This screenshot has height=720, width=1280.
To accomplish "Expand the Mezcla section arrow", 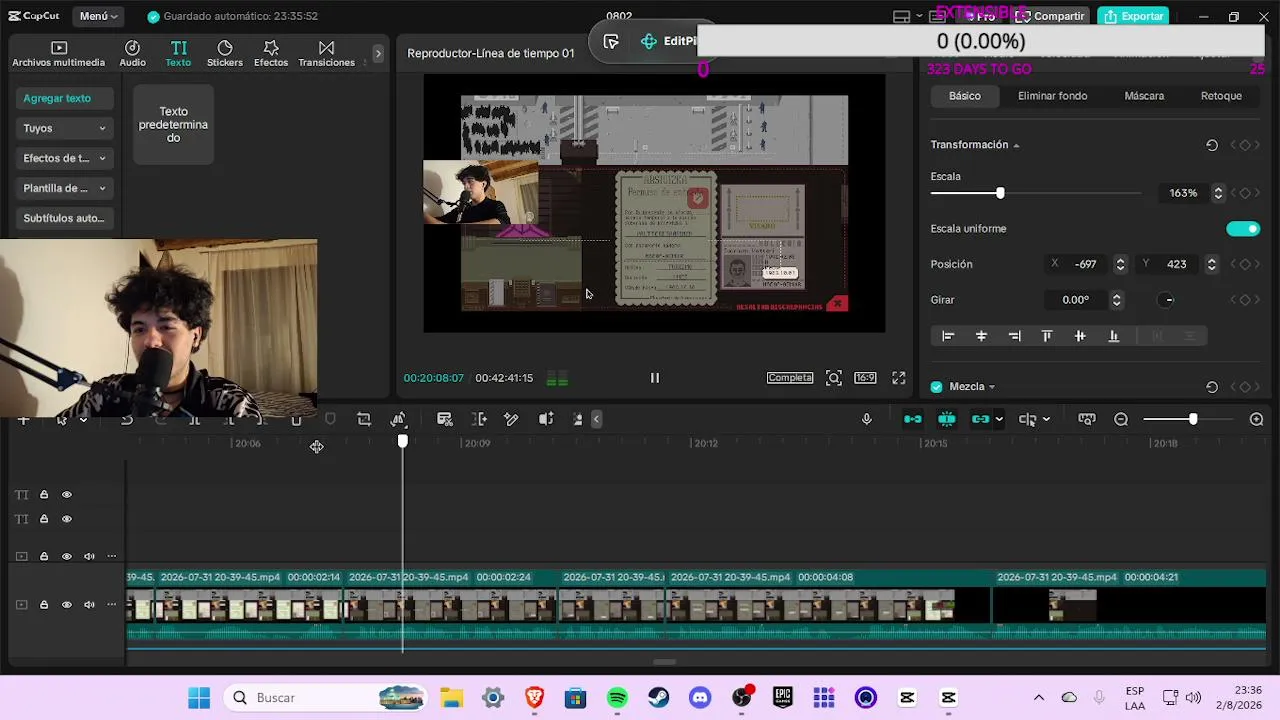I will [992, 387].
